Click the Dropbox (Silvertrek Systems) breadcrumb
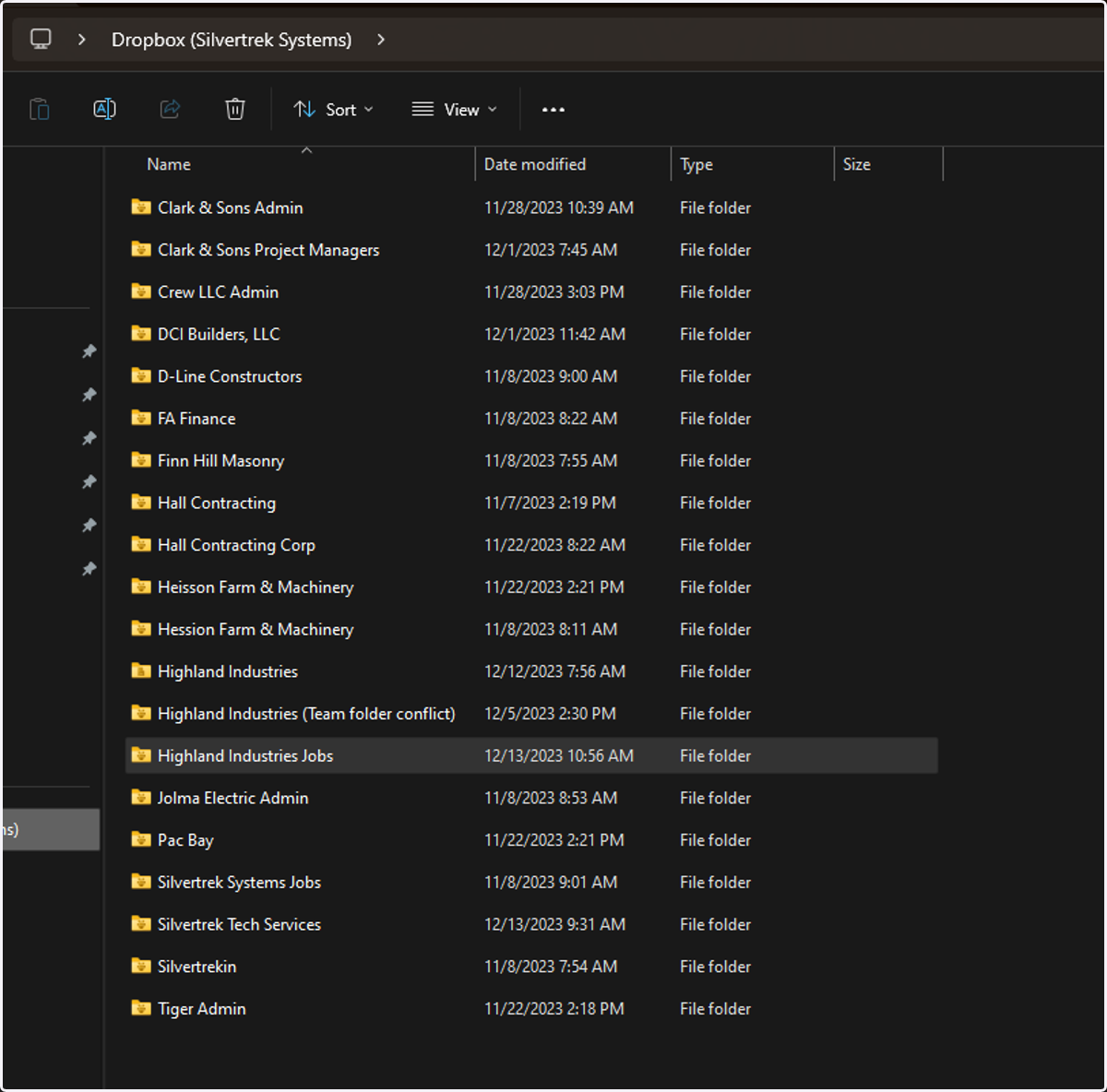Image resolution: width=1107 pixels, height=1092 pixels. tap(232, 40)
